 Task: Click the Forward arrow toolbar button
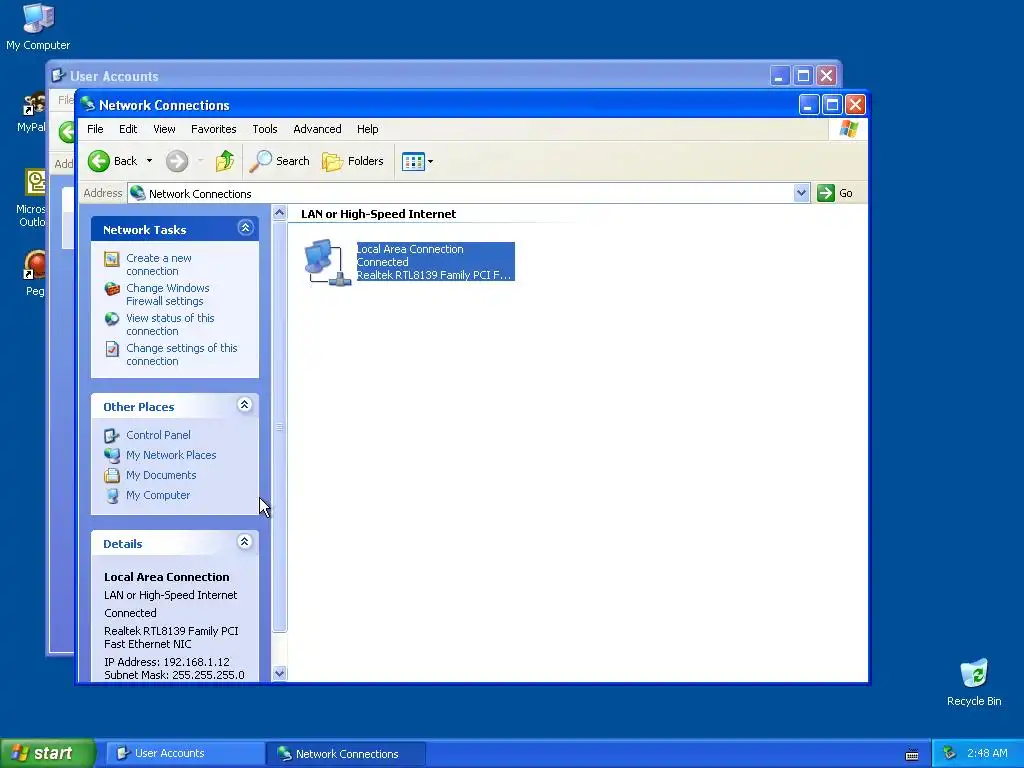(176, 161)
